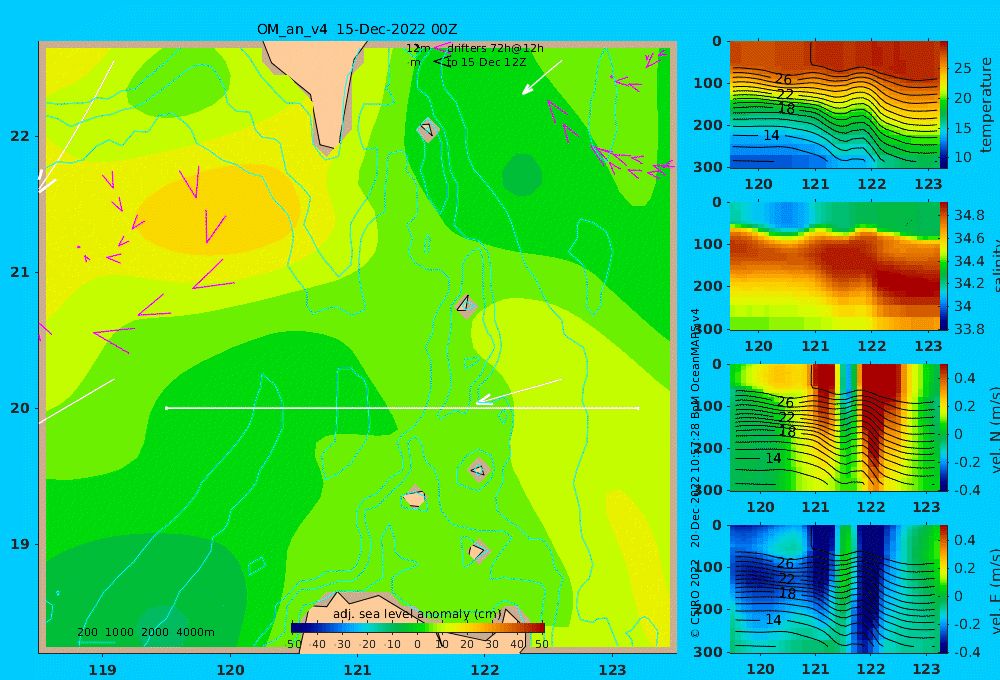Select latitude tick 21 on main map axis
Image resolution: width=1000 pixels, height=680 pixels.
20,272
